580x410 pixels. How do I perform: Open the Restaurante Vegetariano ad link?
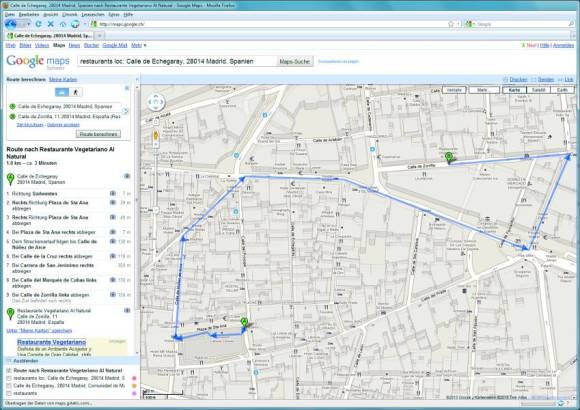coord(51,342)
